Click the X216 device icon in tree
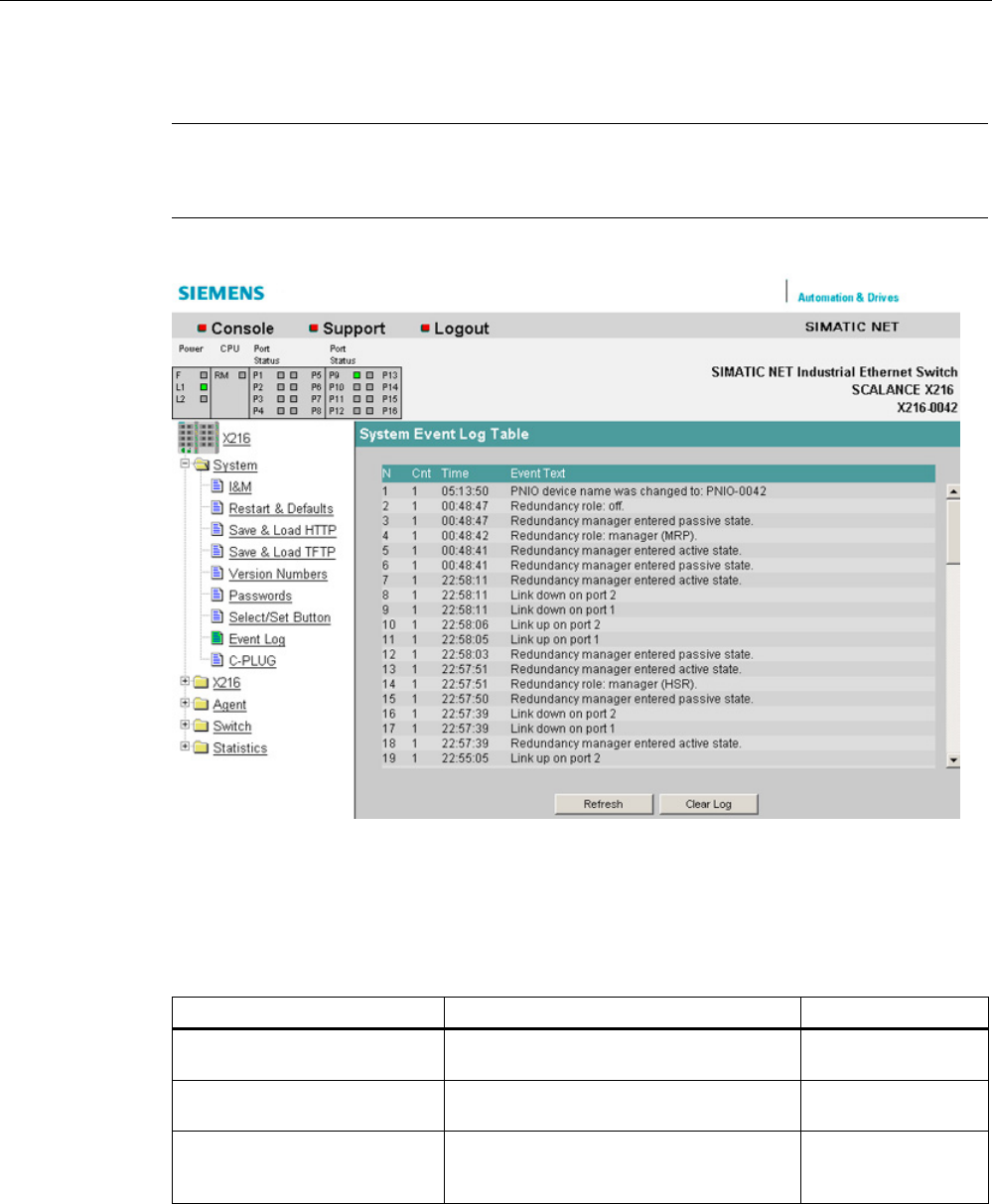992x1204 pixels. (197, 437)
